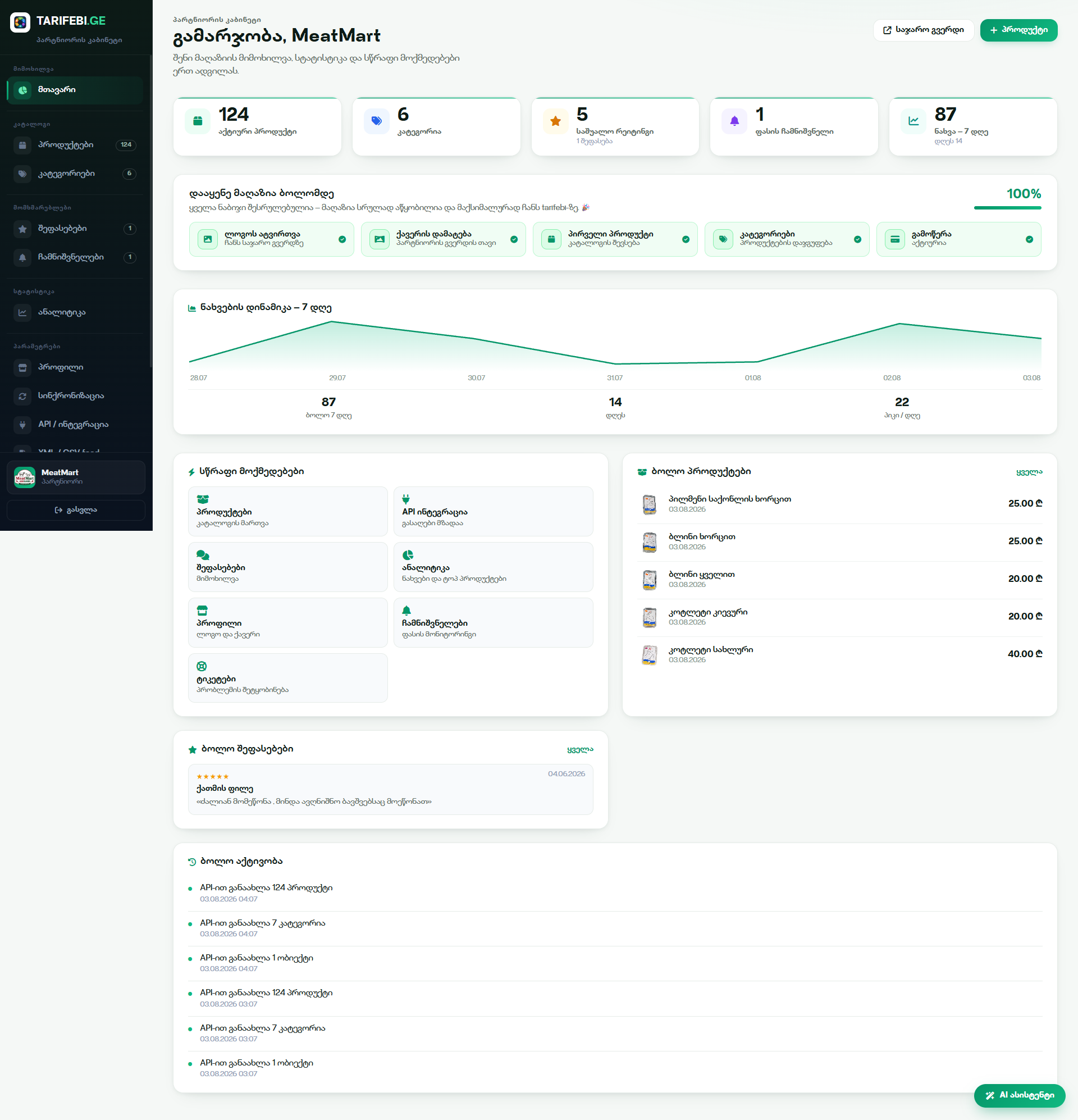Click the TARIFEBI.GE logo icon
Image resolution: width=1078 pixels, height=1120 pixels.
coord(20,22)
